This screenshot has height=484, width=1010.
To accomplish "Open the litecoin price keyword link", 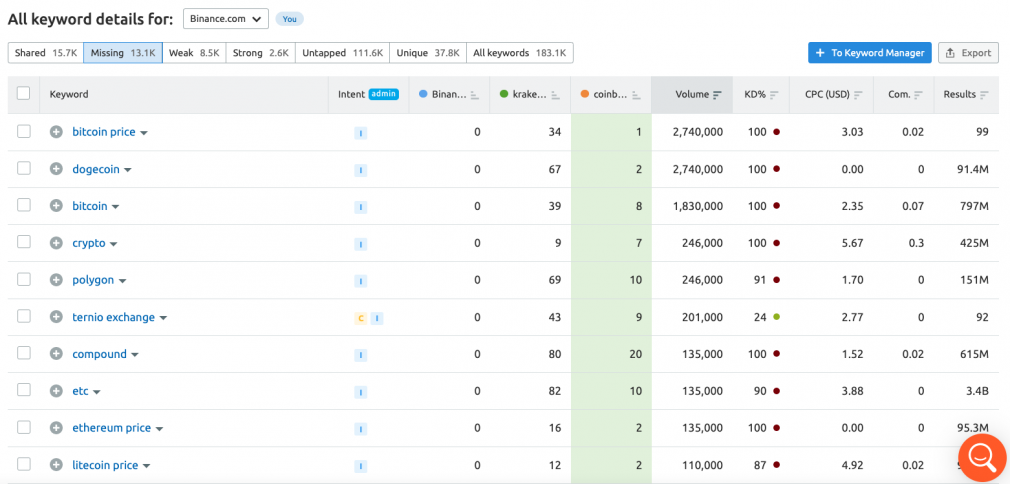I will [105, 465].
